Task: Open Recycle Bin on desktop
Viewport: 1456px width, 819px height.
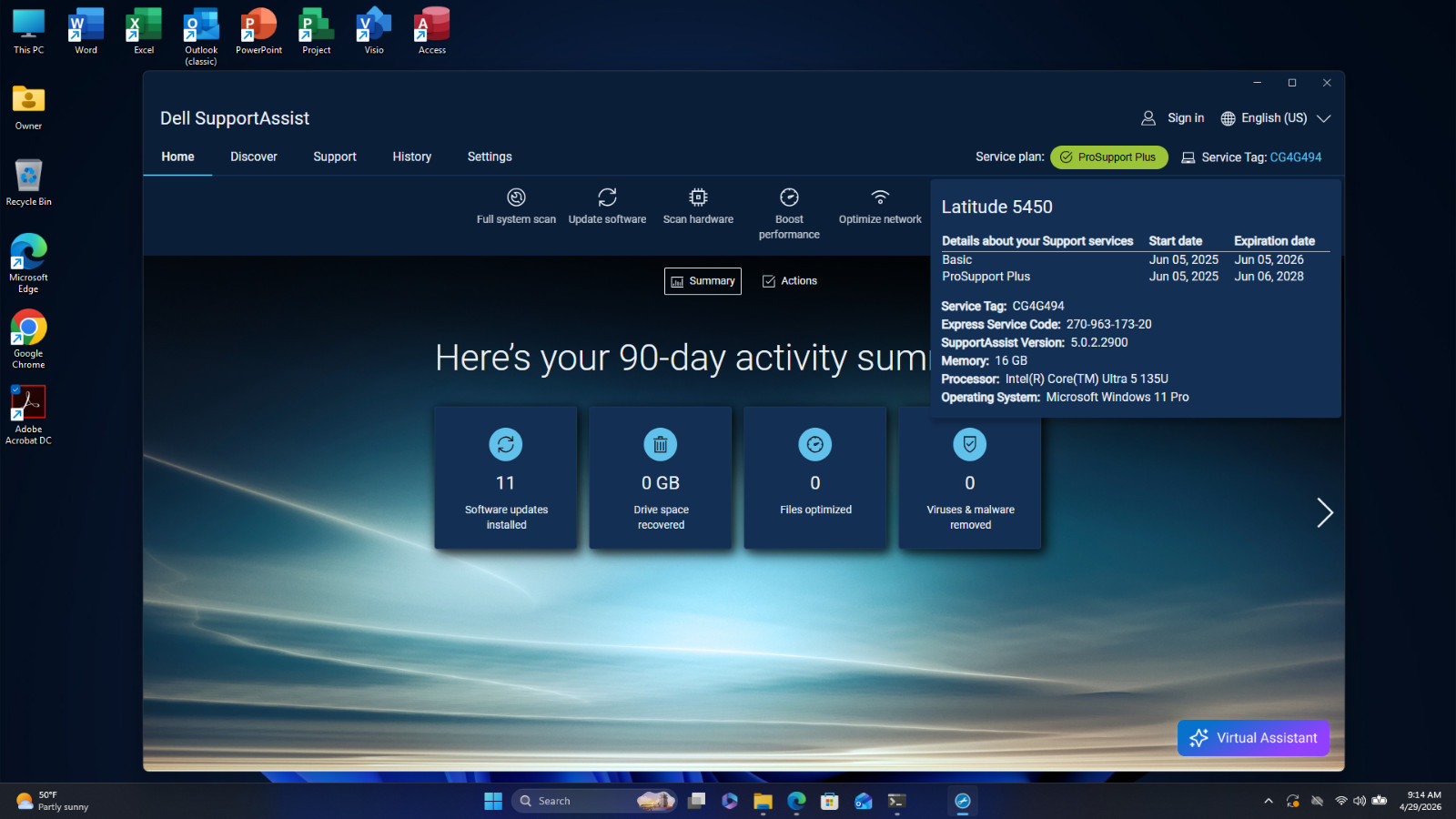Action: (28, 183)
